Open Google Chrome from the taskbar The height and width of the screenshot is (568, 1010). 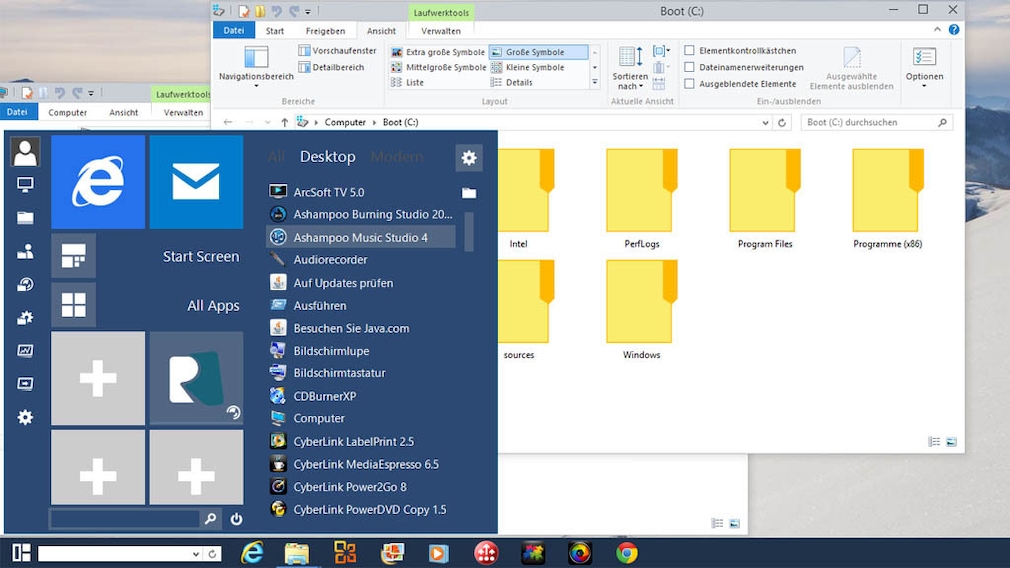coord(627,553)
